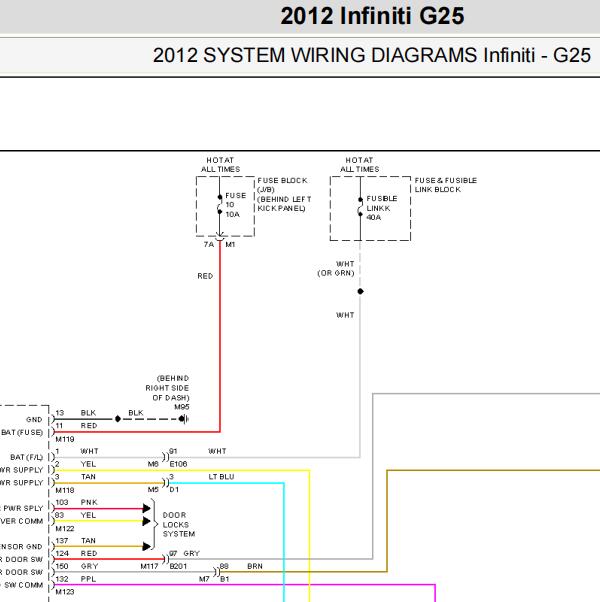
Task: Click the "M95" ground connector label
Action: tap(182, 407)
